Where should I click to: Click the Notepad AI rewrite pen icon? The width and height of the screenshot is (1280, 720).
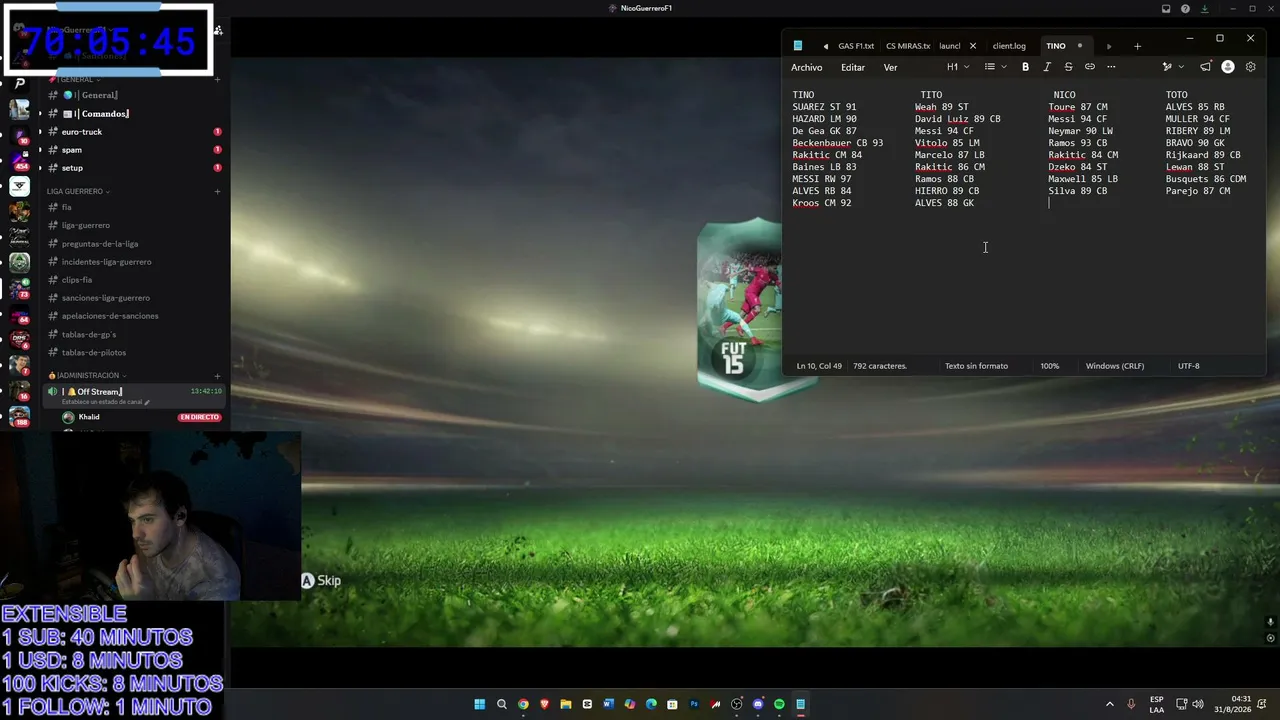click(x=1166, y=67)
